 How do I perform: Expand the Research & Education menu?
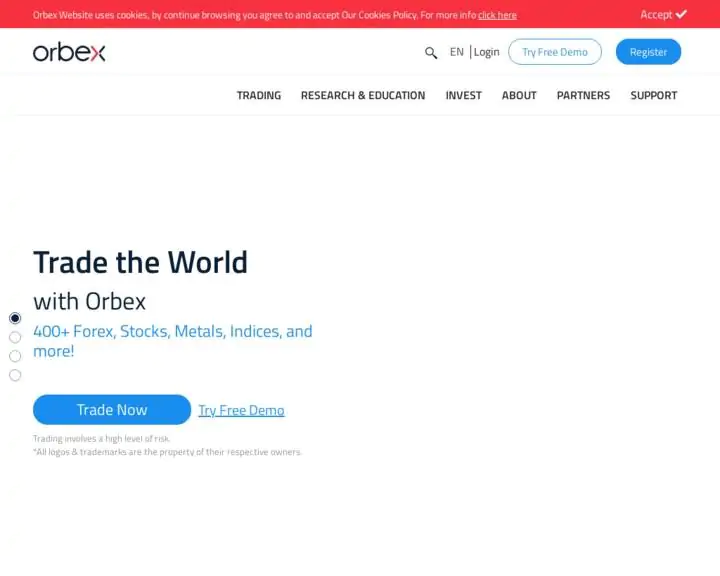click(x=363, y=96)
